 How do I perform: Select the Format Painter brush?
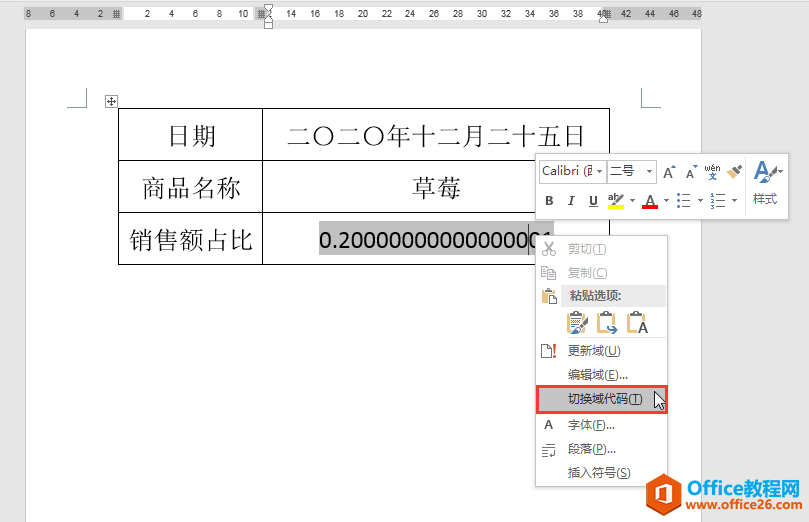(734, 172)
